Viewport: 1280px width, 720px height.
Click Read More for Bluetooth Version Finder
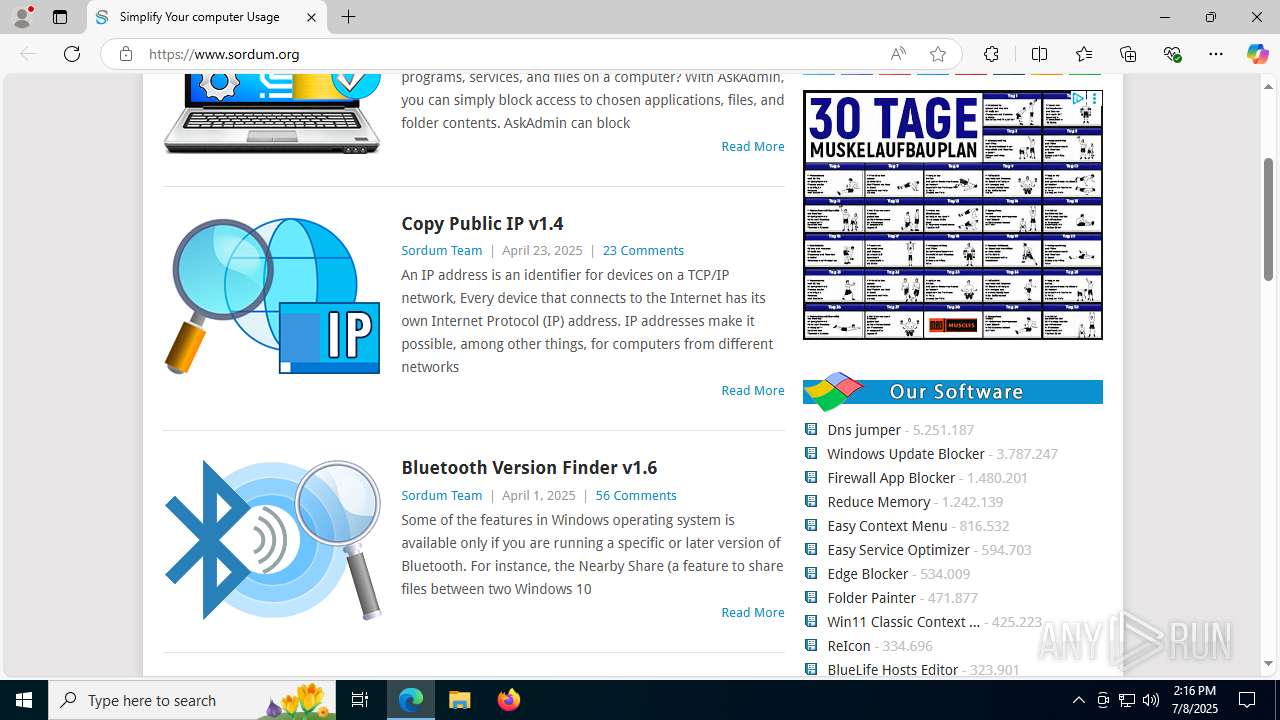pos(753,612)
